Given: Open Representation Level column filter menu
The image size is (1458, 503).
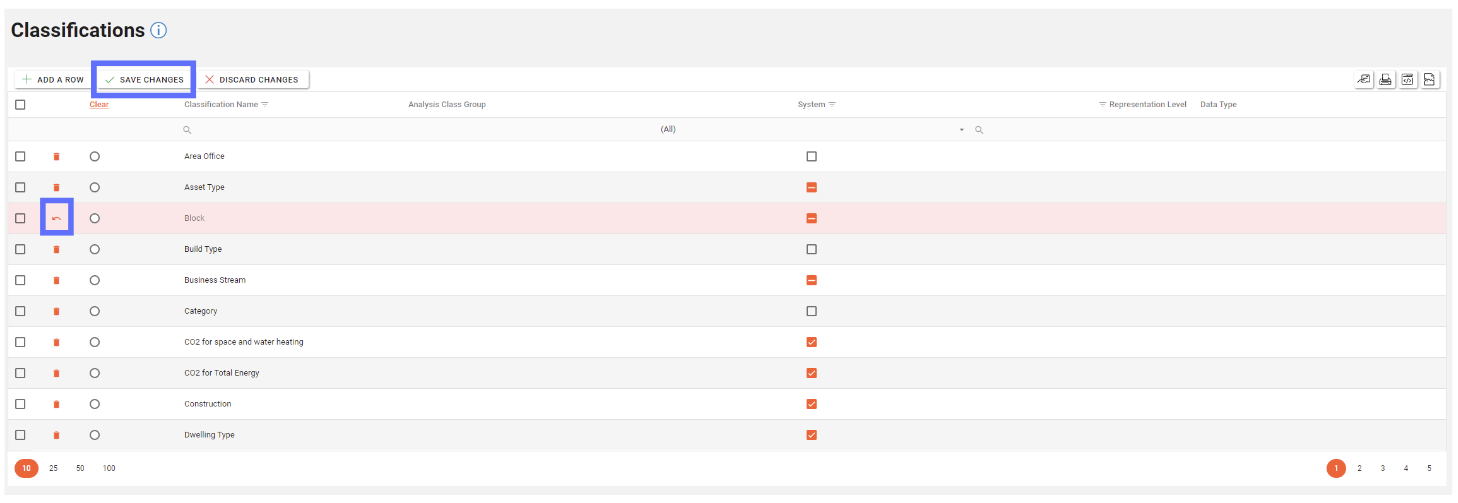Looking at the screenshot, I should pos(1102,104).
